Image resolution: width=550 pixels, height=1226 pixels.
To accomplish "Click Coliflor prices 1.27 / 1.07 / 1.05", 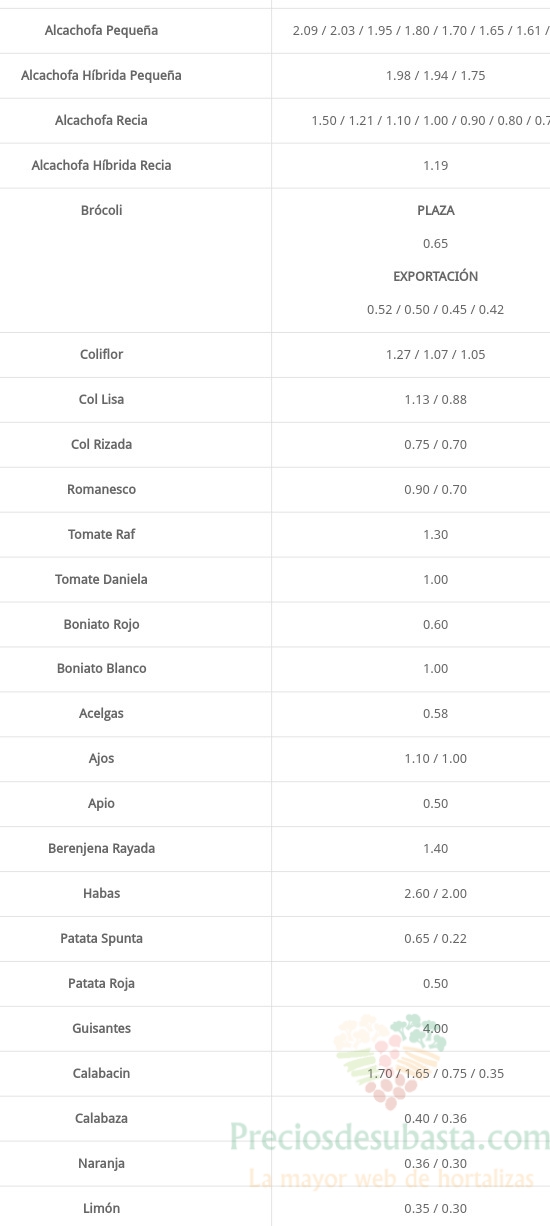I will click(x=436, y=355).
